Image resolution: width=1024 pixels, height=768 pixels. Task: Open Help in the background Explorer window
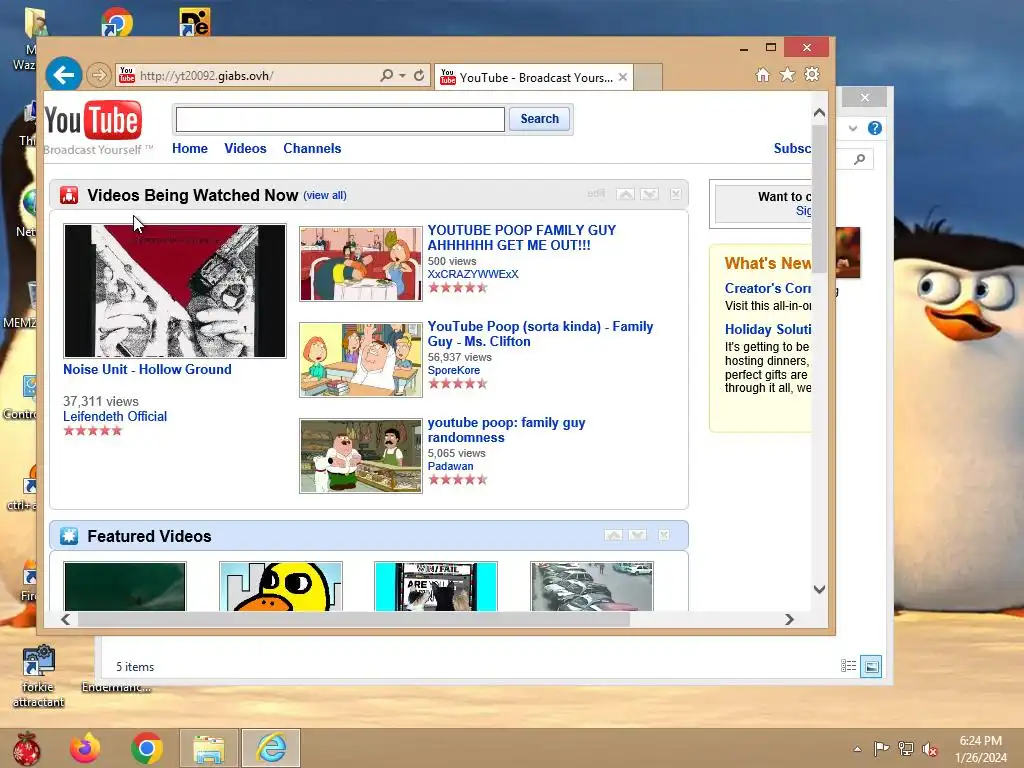coord(874,128)
